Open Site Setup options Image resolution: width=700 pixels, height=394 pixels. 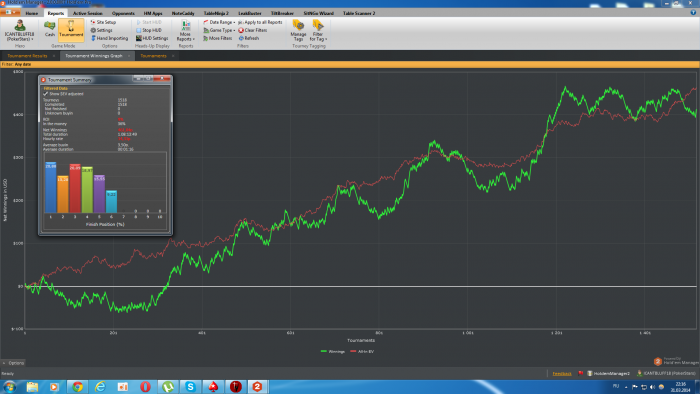[x=103, y=22]
